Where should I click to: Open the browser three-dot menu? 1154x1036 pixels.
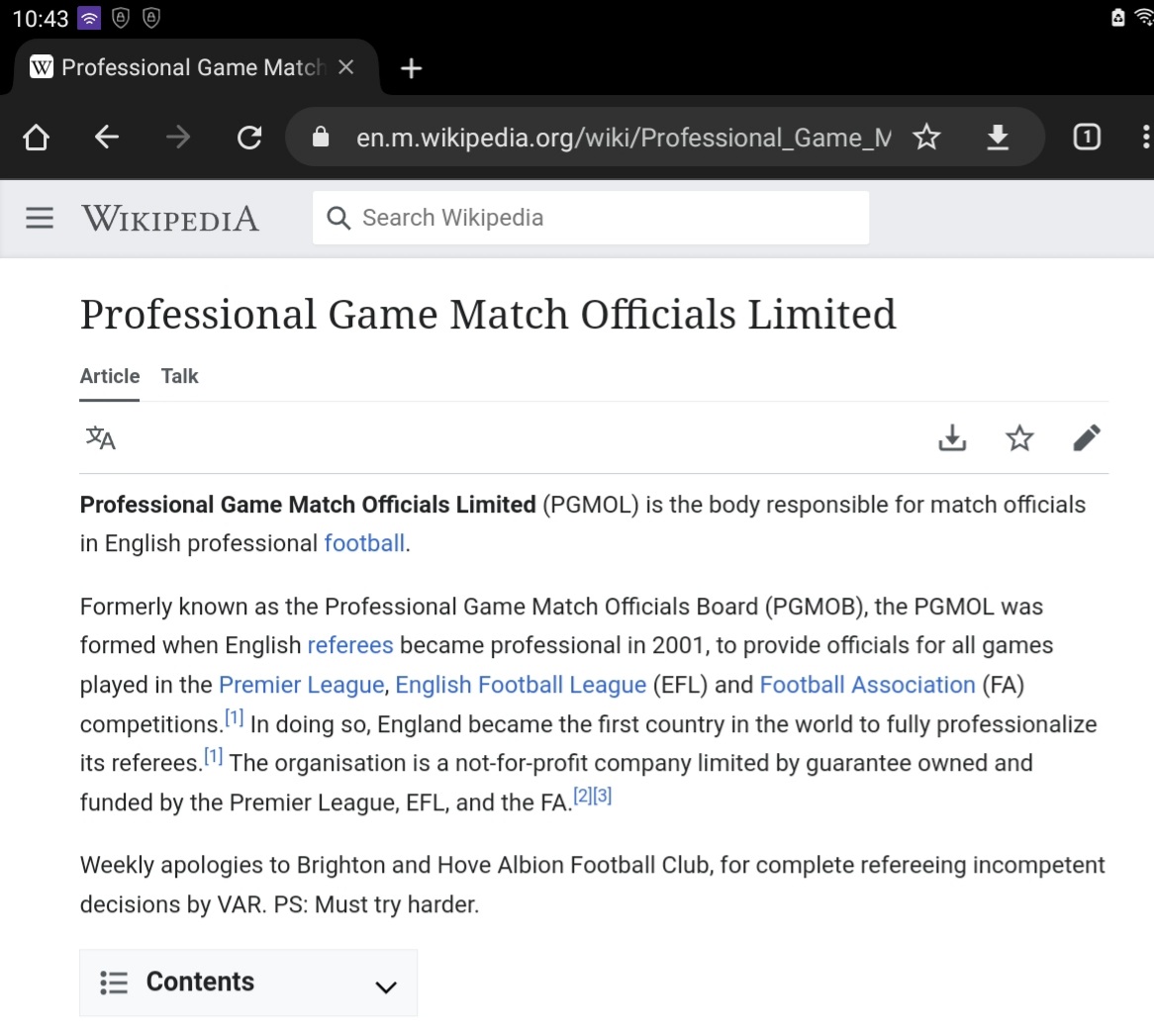pyautogui.click(x=1145, y=137)
